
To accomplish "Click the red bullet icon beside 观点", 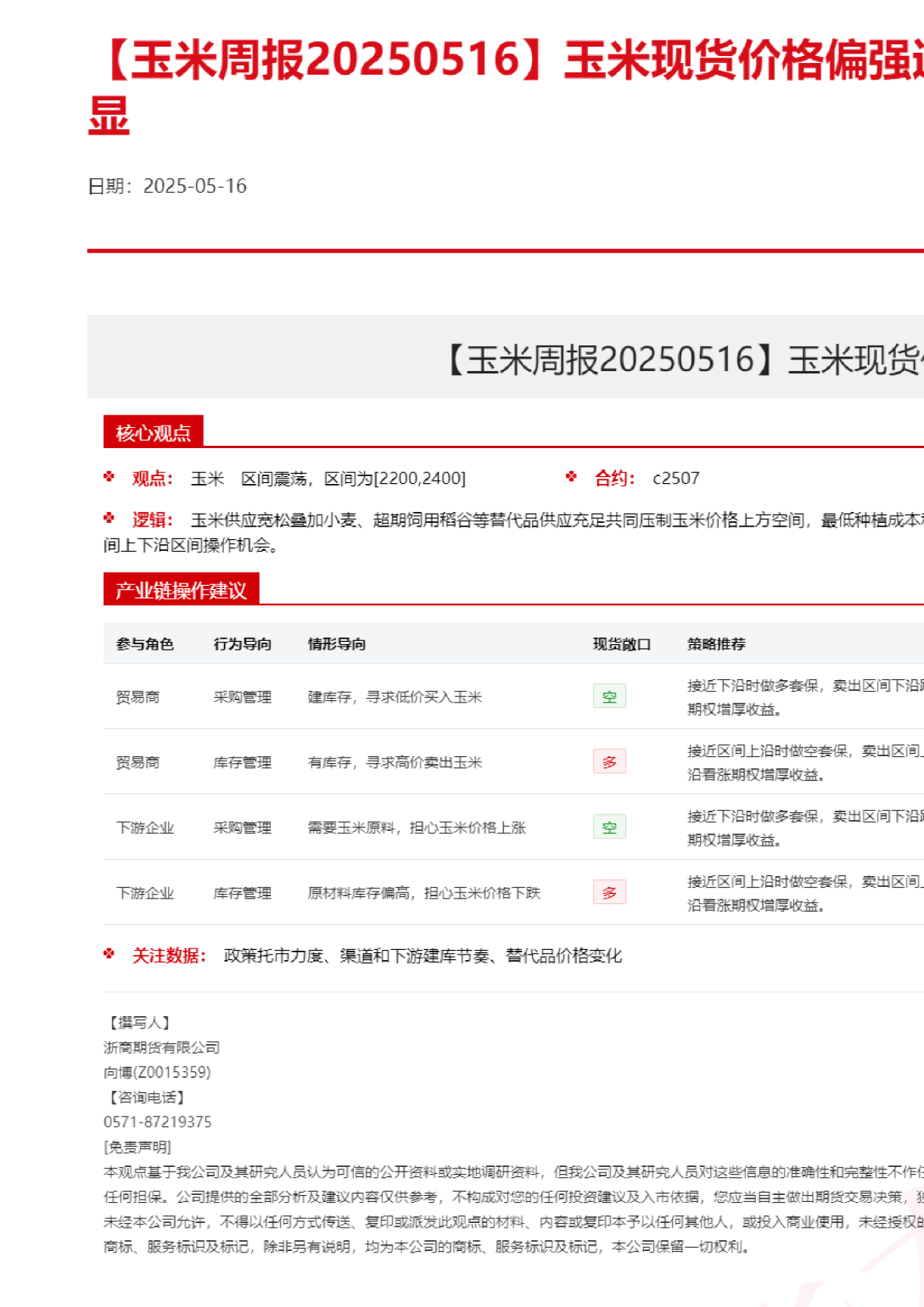I will point(109,477).
